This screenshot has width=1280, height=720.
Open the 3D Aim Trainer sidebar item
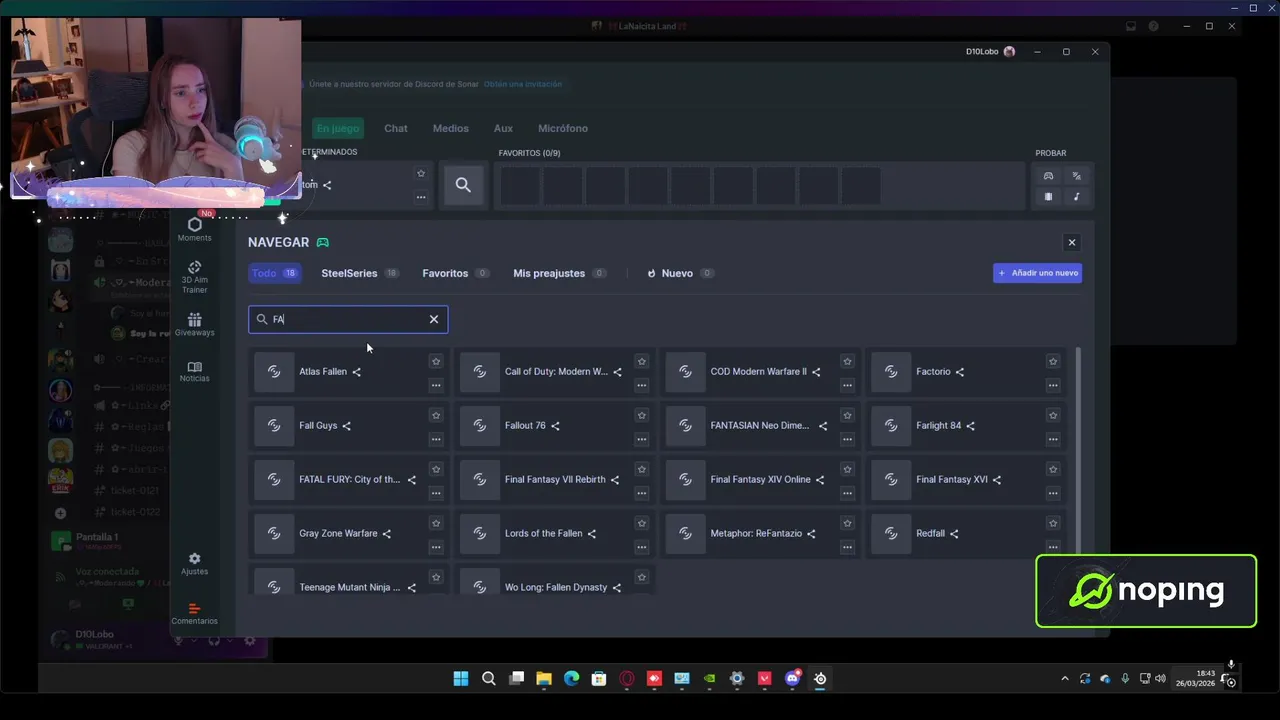coord(194,277)
